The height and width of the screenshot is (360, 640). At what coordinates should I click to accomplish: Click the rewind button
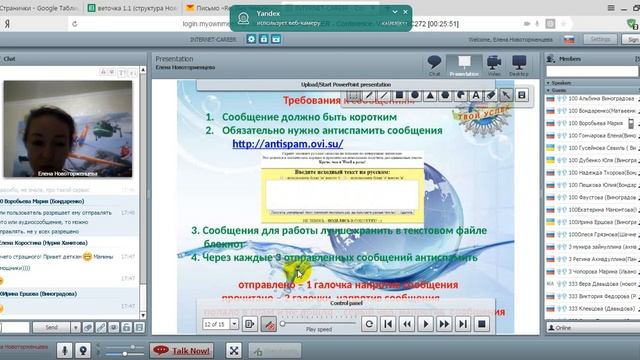[407, 324]
